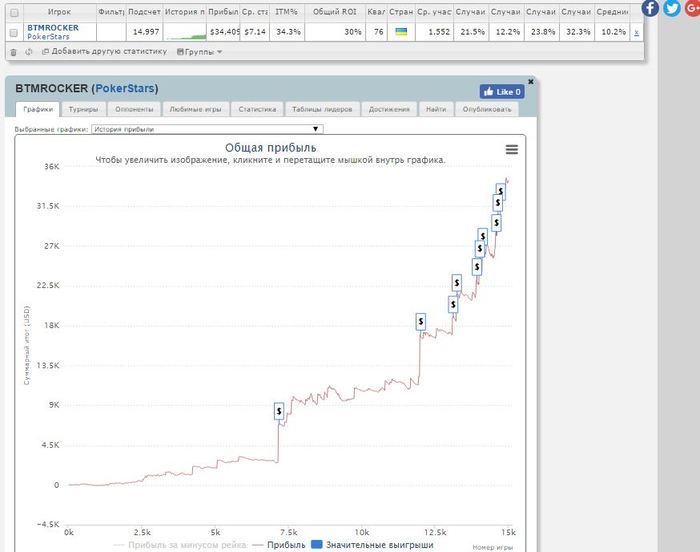Screen dimensions: 700x552
Task: Click profit history sparkline thumbnail
Action: click(185, 33)
